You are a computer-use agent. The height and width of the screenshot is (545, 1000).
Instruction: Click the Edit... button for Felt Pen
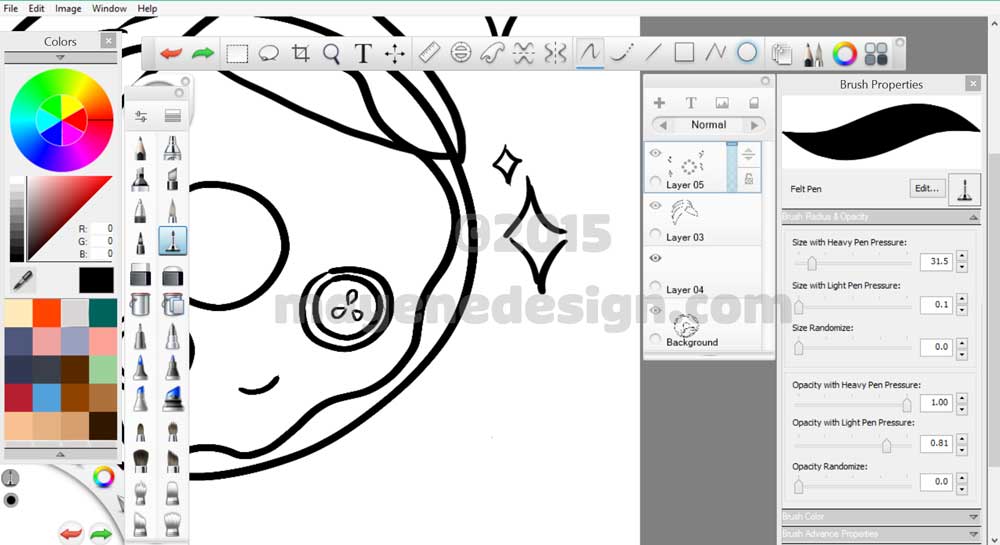tap(927, 188)
